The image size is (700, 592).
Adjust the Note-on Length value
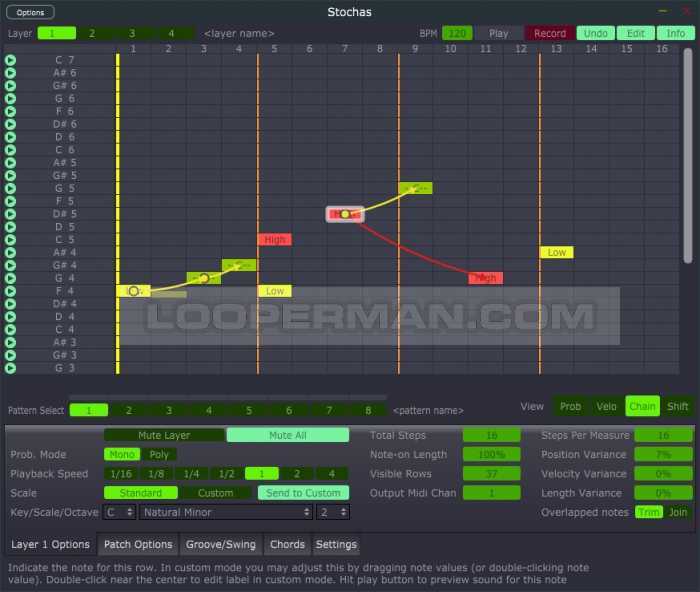point(492,454)
